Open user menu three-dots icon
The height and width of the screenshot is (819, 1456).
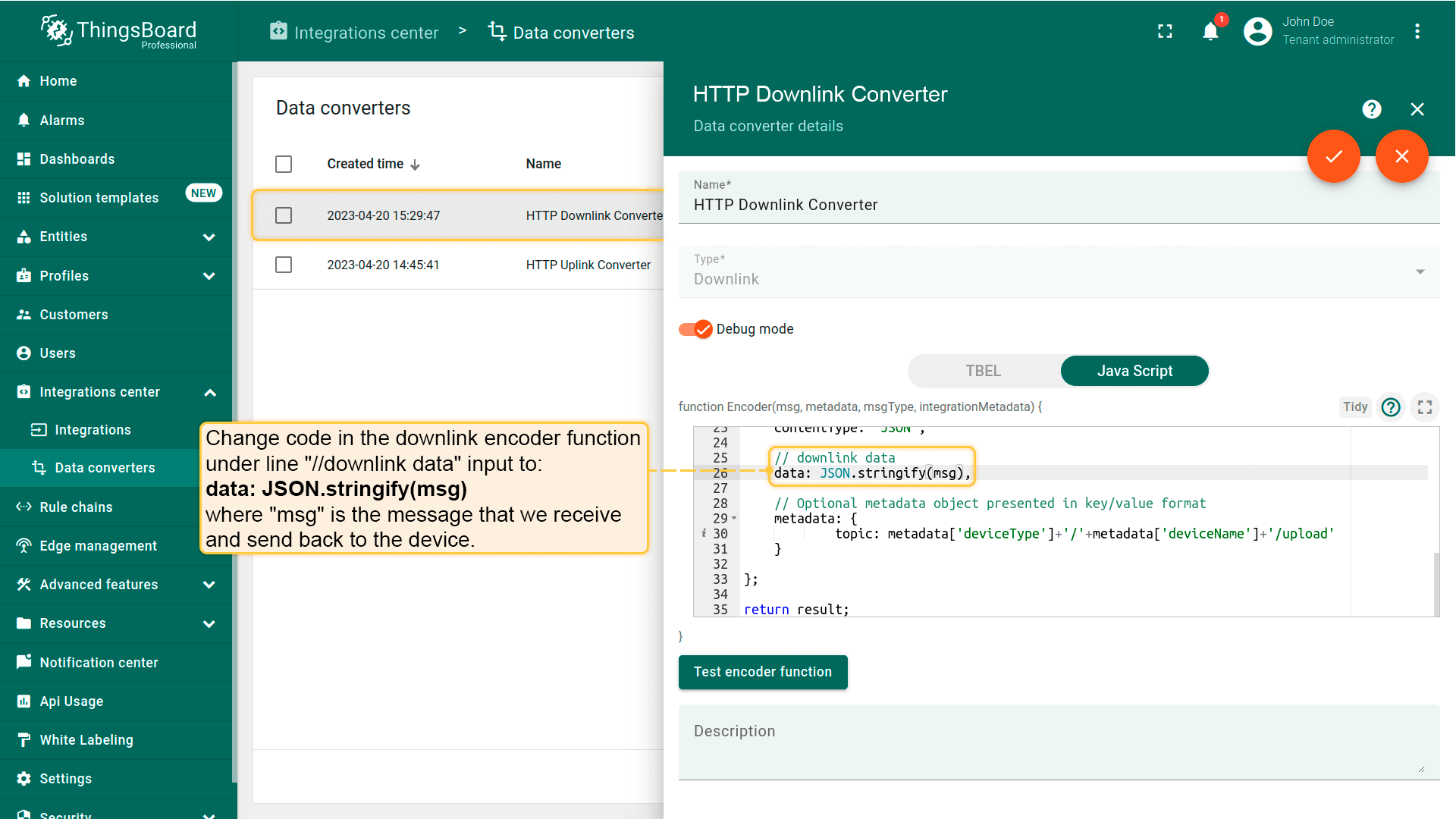tap(1417, 31)
